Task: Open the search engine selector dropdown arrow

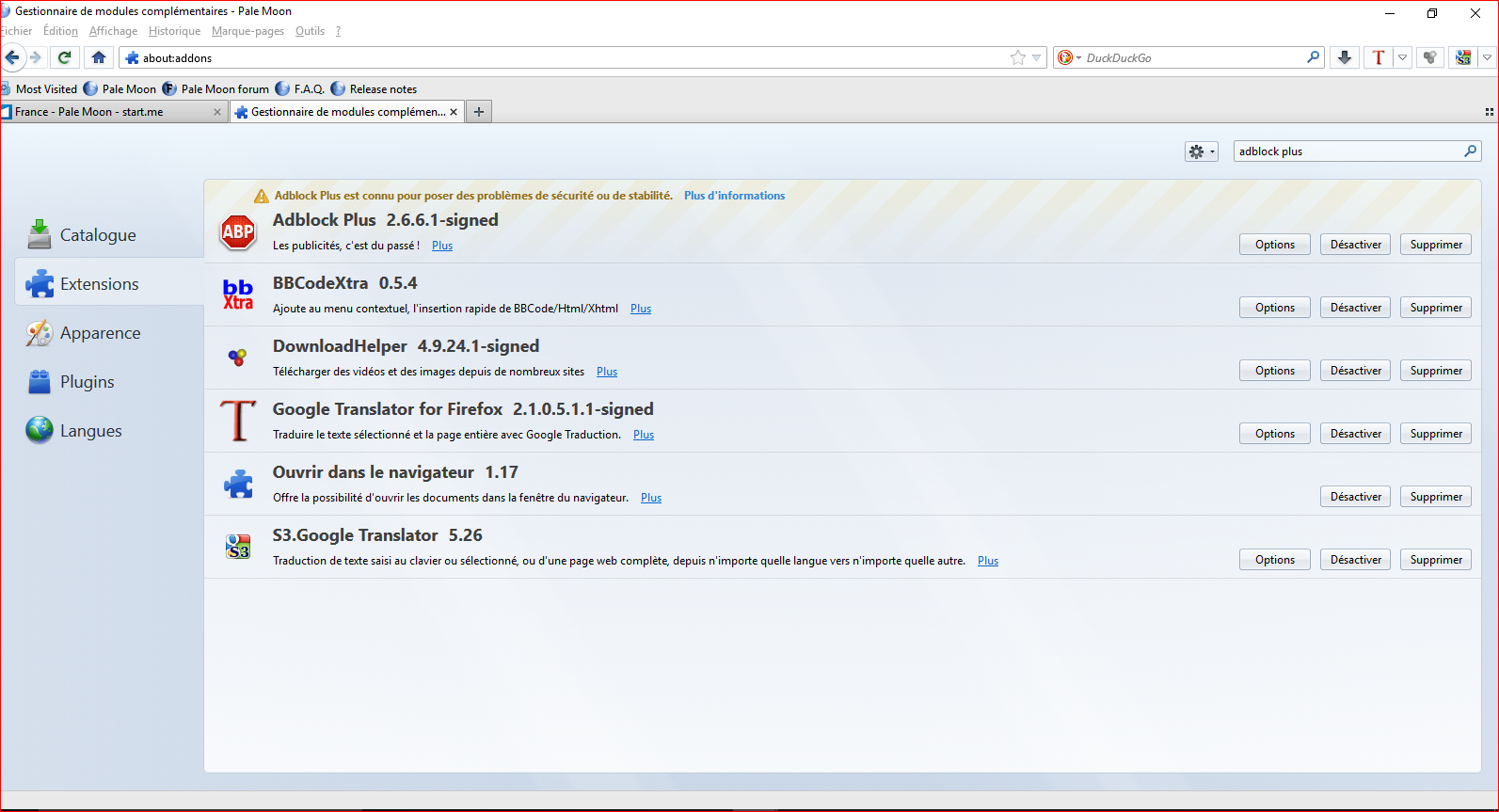Action: click(x=1078, y=57)
